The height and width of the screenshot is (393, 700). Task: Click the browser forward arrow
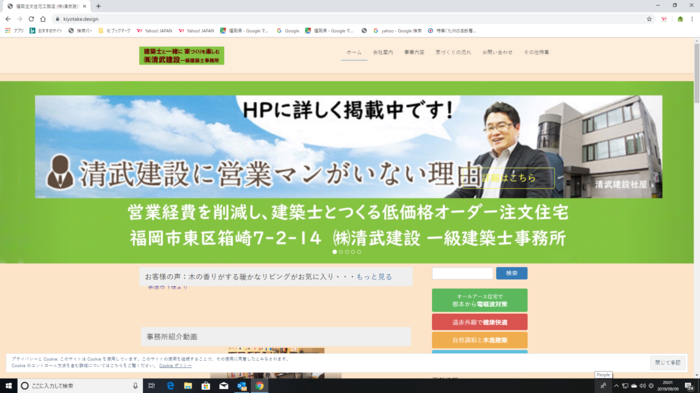[20, 19]
